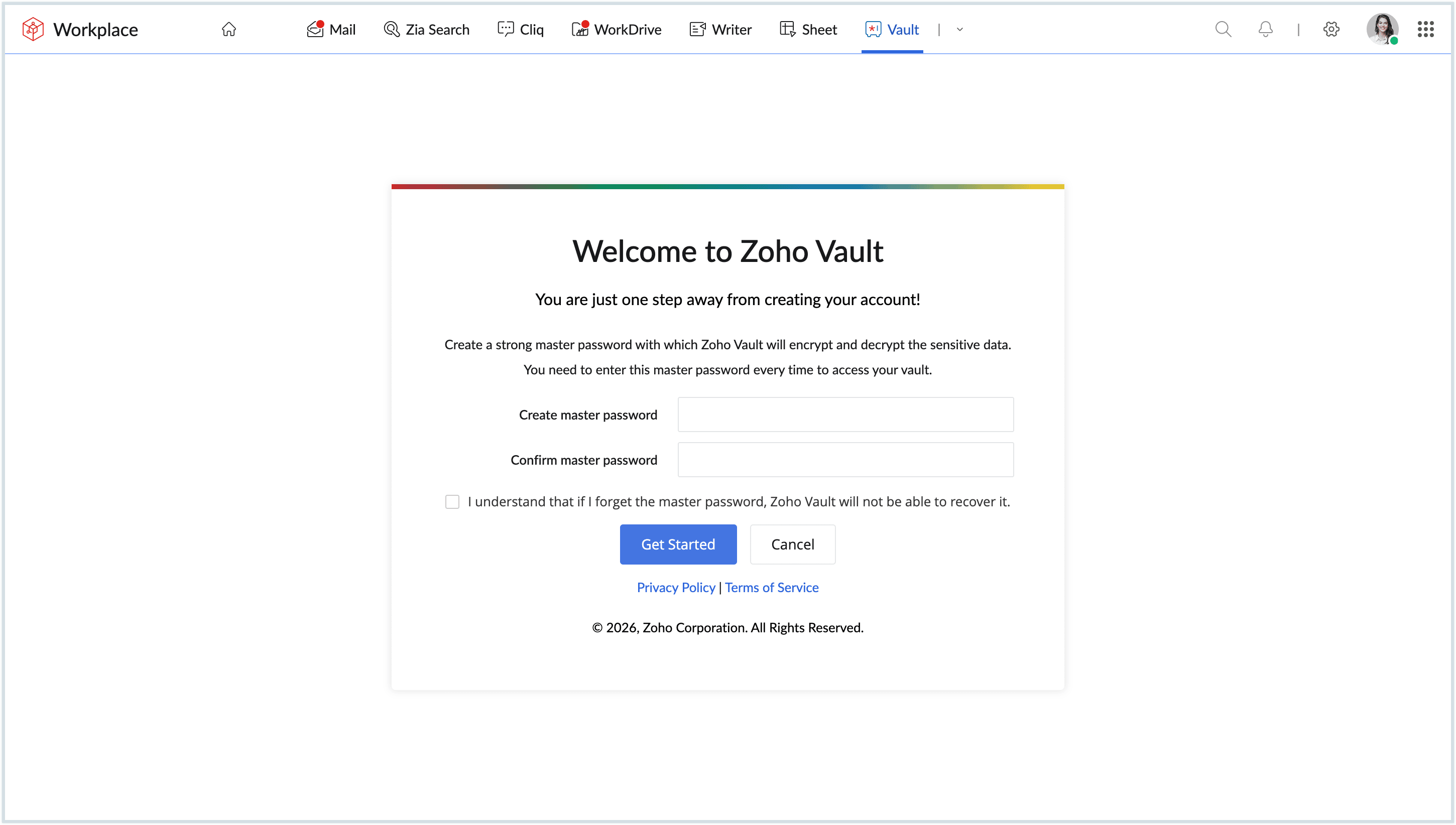Image resolution: width=1456 pixels, height=825 pixels.
Task: Click the Cancel button
Action: 792,544
